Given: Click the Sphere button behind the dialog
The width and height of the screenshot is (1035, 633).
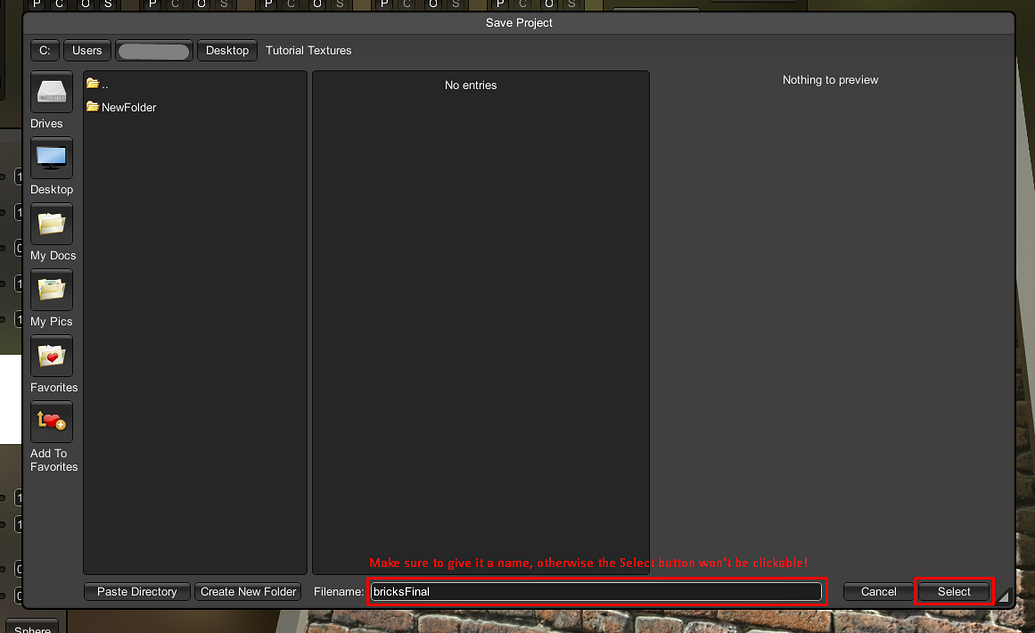Looking at the screenshot, I should pyautogui.click(x=32, y=627).
